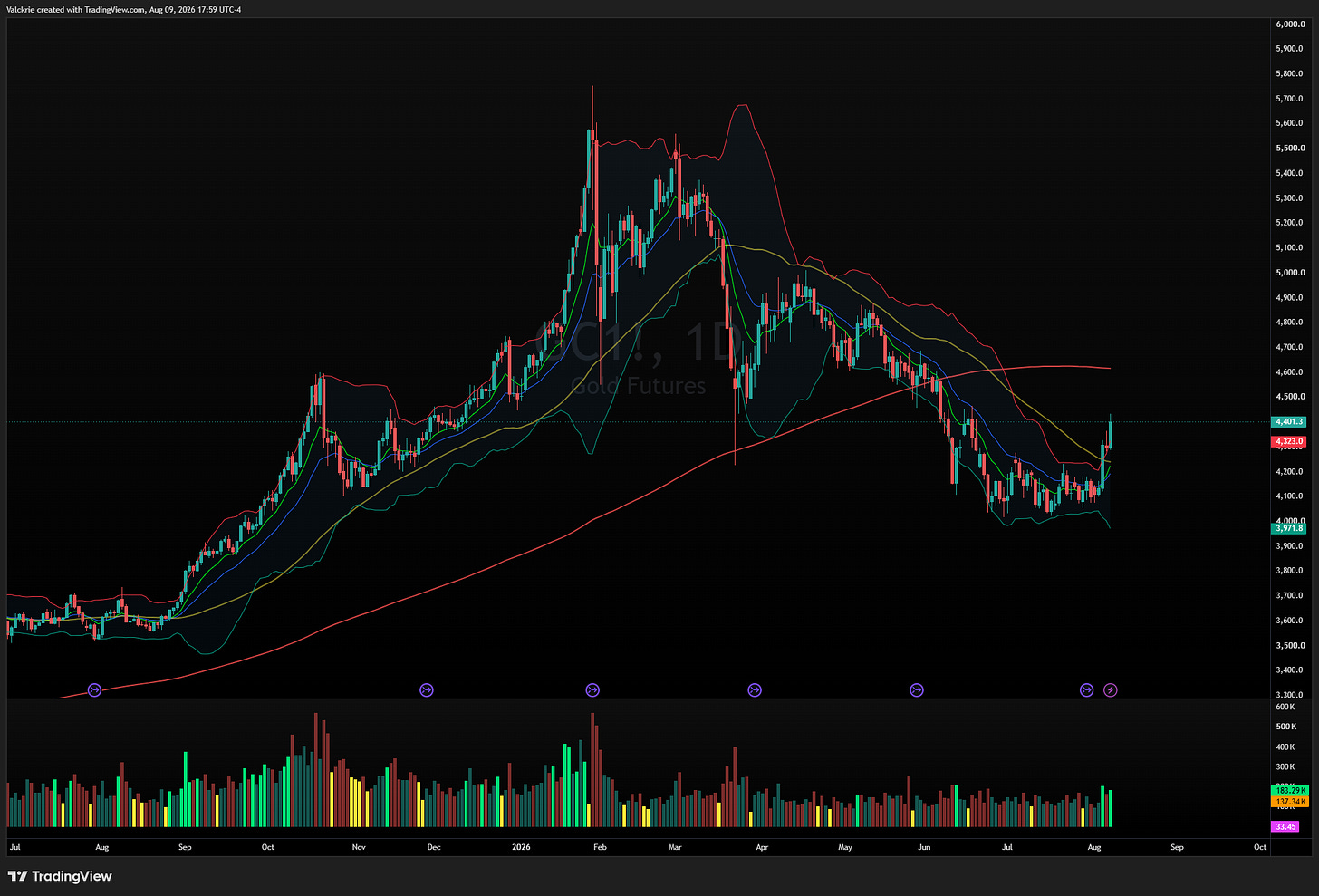Viewport: 1319px width, 896px height.
Task: Open the contract rollover marker beside the Feb label
Action: point(592,690)
